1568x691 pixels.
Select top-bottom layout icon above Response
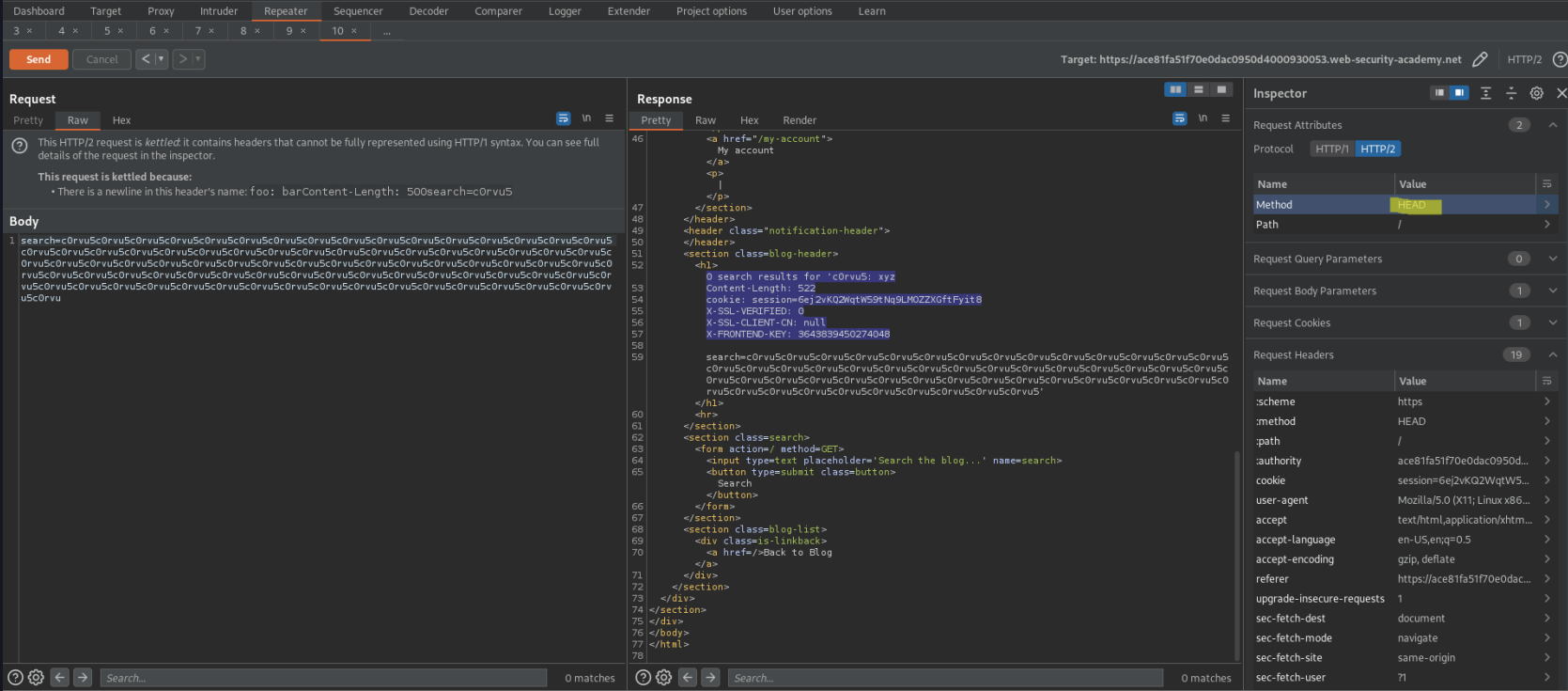1198,89
